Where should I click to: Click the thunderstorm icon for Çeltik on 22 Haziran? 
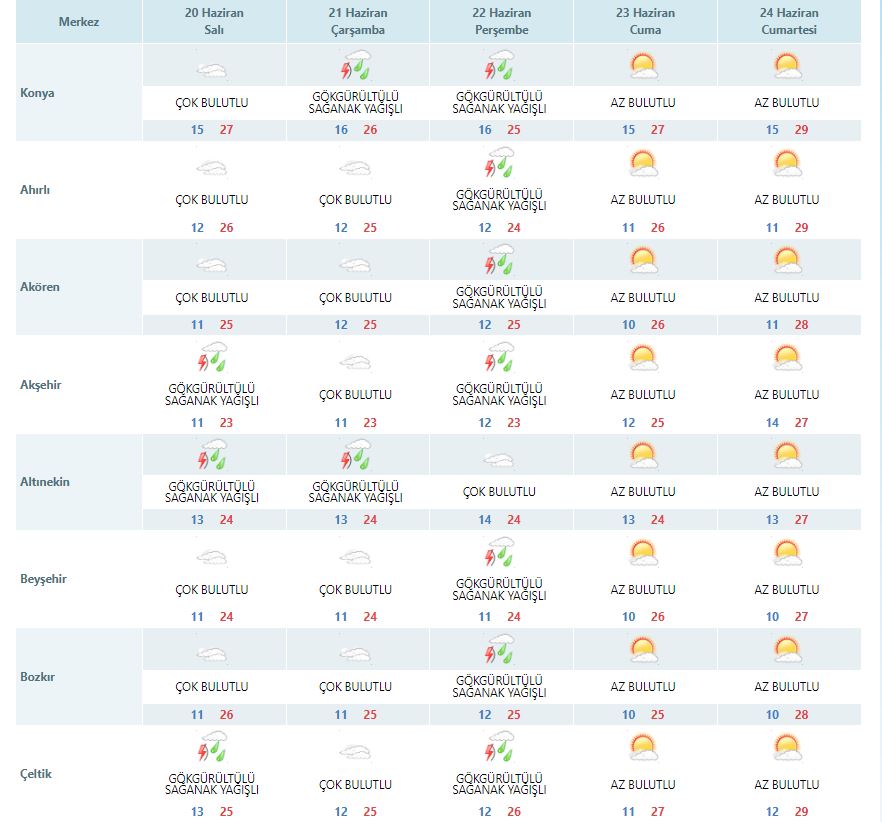click(x=499, y=746)
